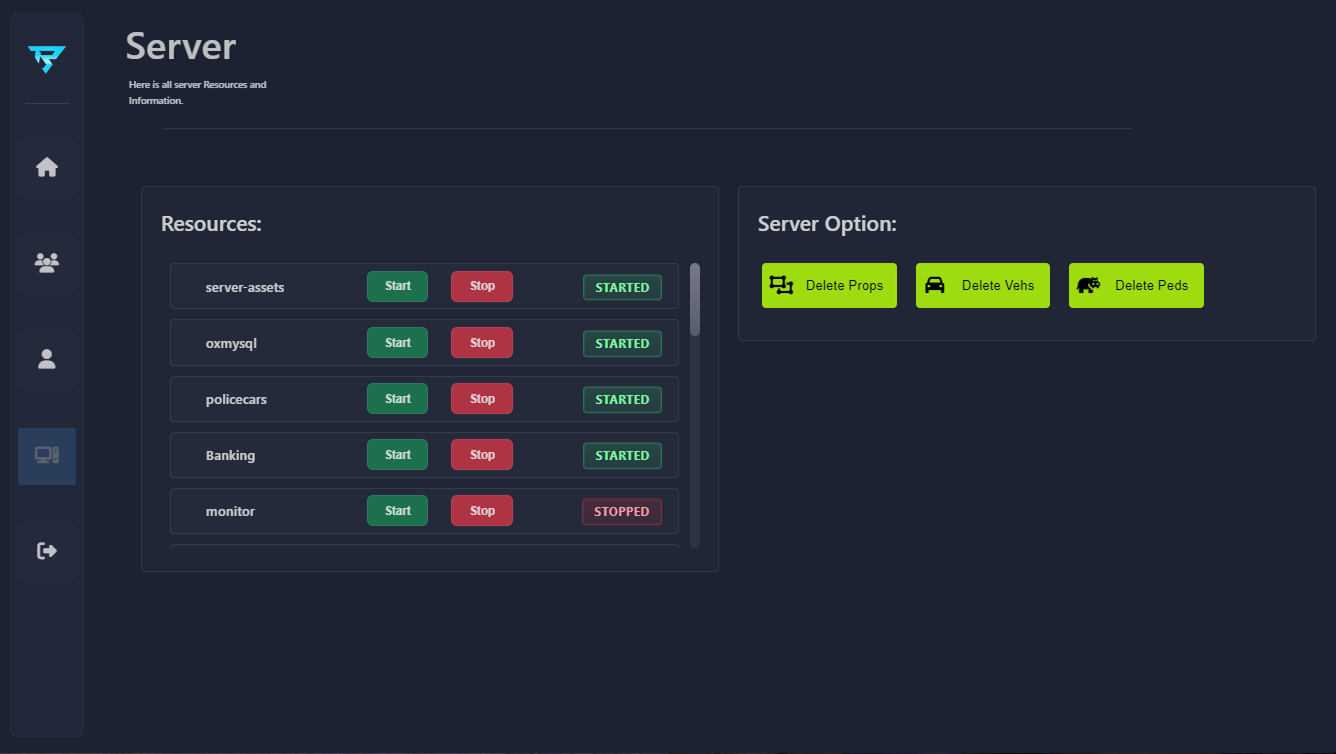
Task: Click the Delete Props button label
Action: tap(845, 285)
